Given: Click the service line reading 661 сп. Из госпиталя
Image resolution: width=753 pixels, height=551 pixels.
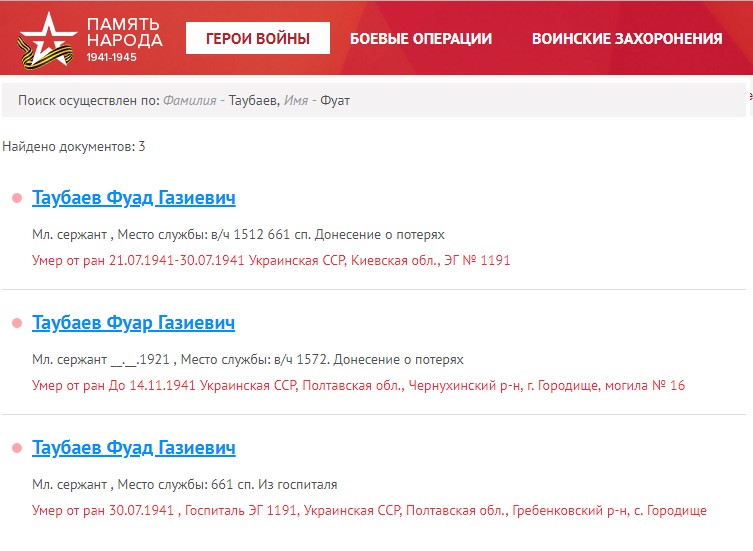Looking at the screenshot, I should click(185, 484).
